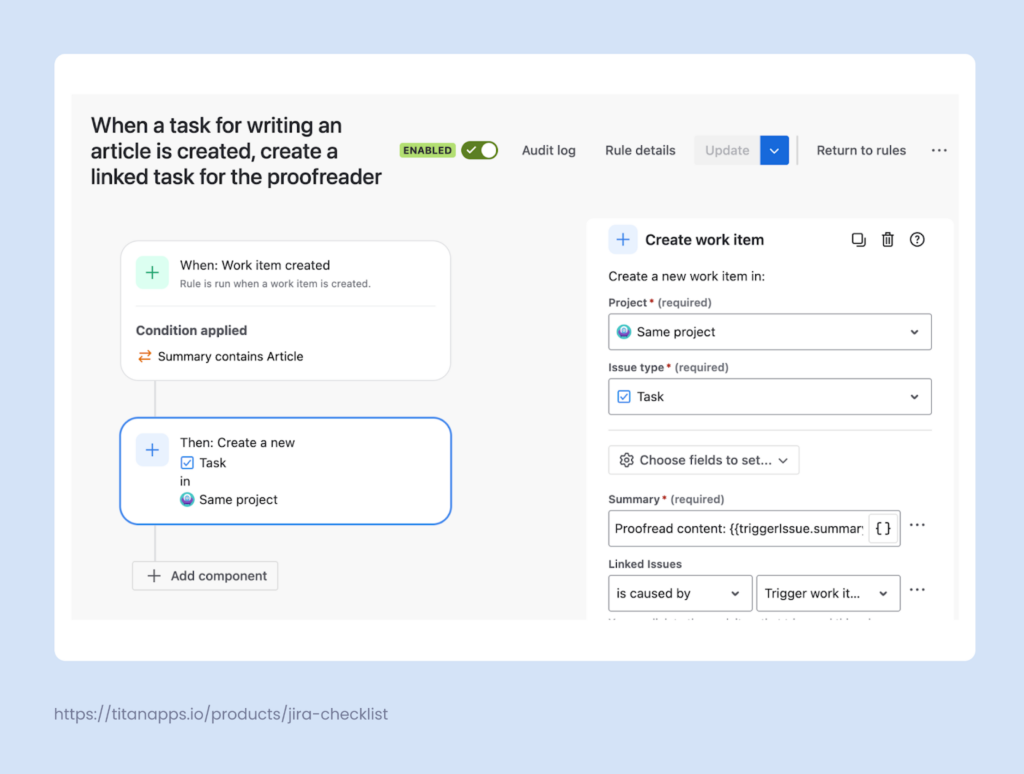
Task: Click the ellipsis next to Summary field
Action: coord(917,524)
